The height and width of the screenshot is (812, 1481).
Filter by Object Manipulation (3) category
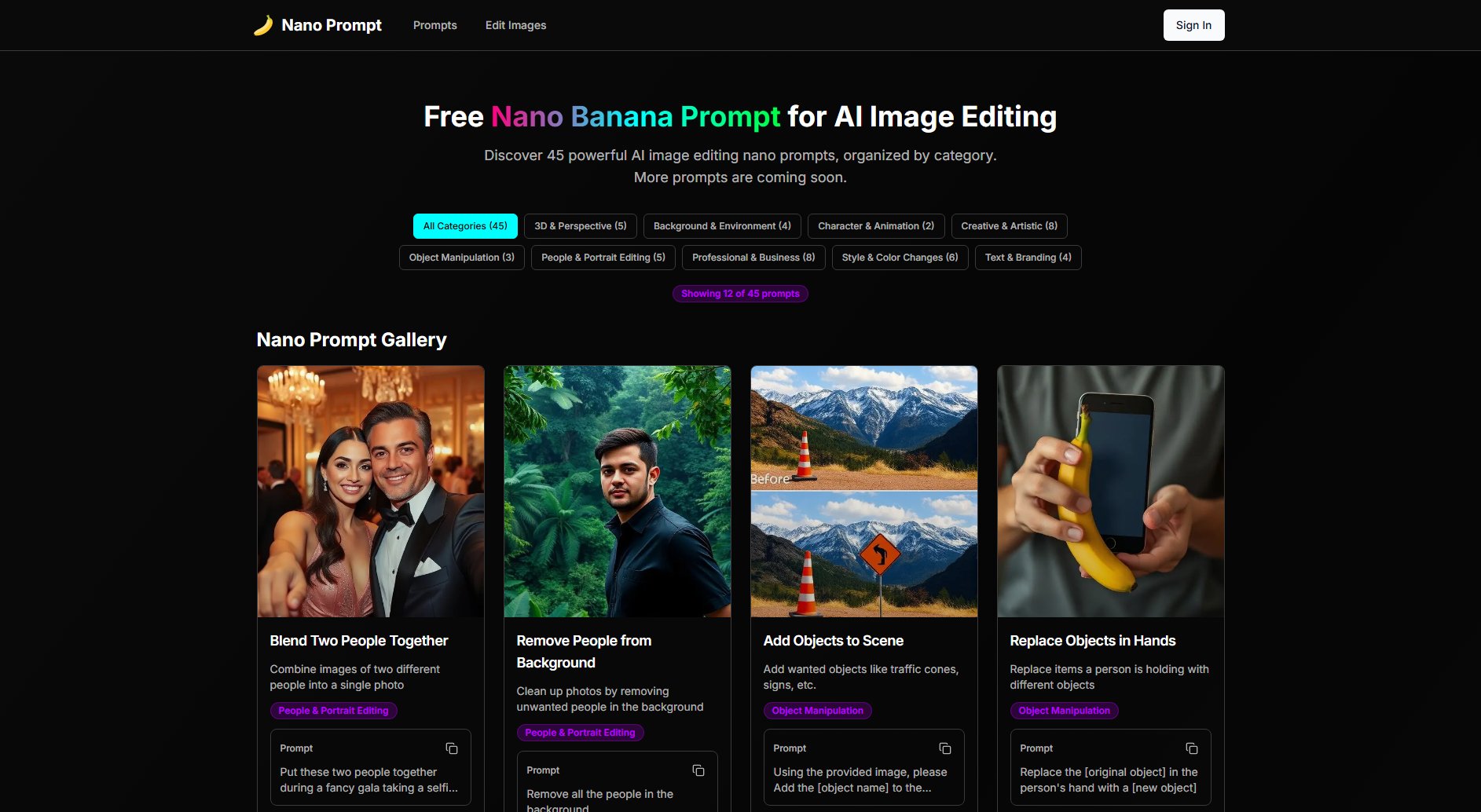[462, 258]
